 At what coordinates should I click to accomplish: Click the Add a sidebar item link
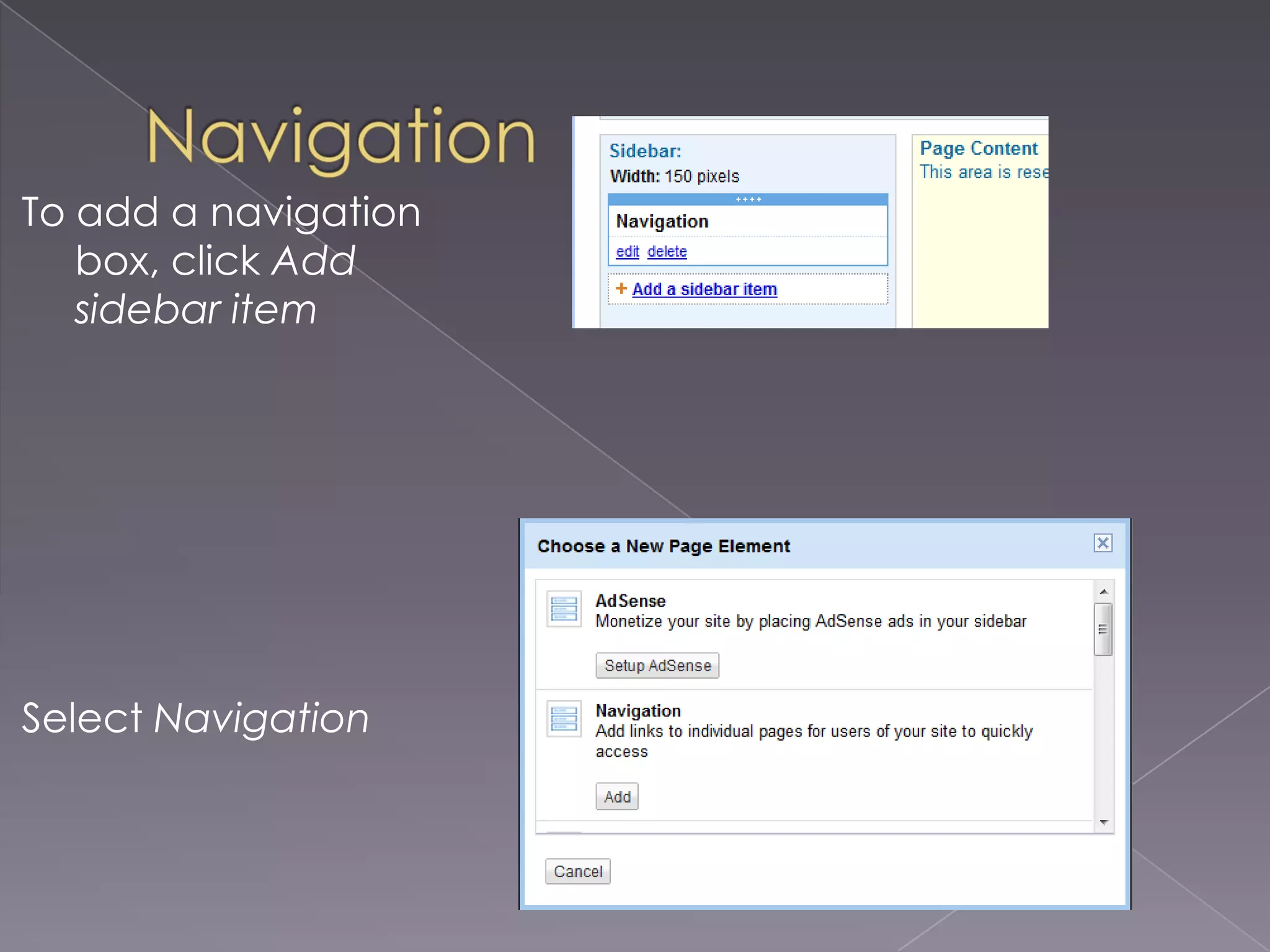click(704, 289)
